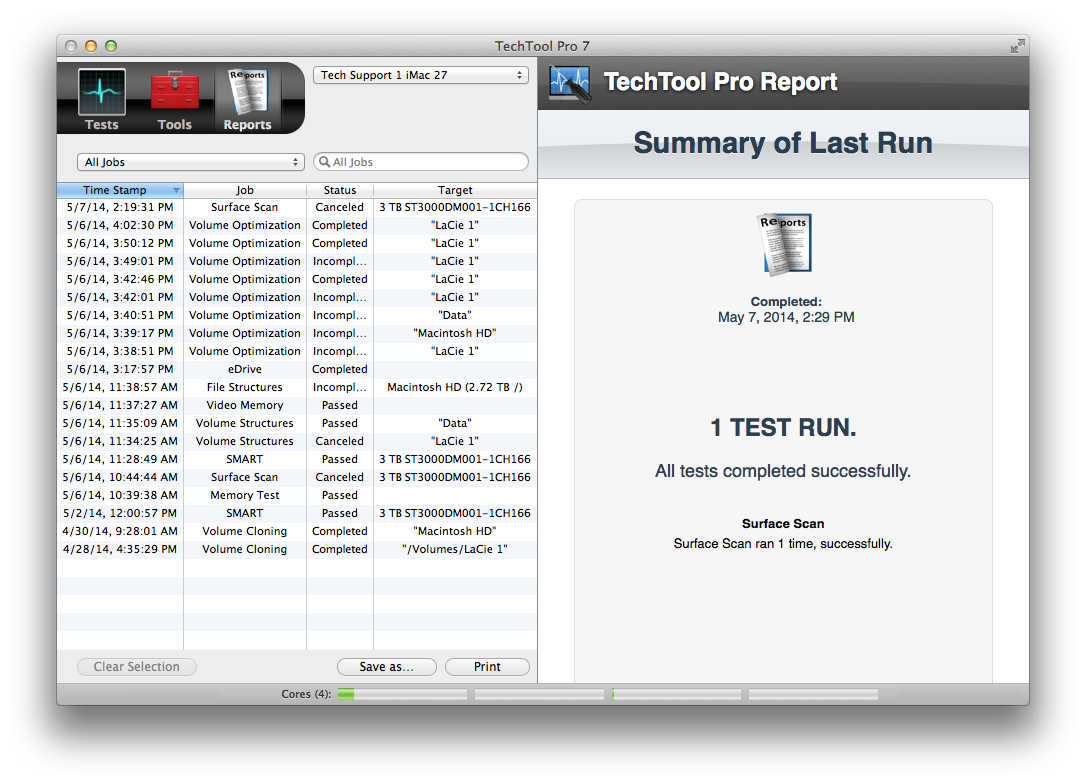Focus the All Jobs search field
This screenshot has height=784, width=1086.
tap(421, 162)
